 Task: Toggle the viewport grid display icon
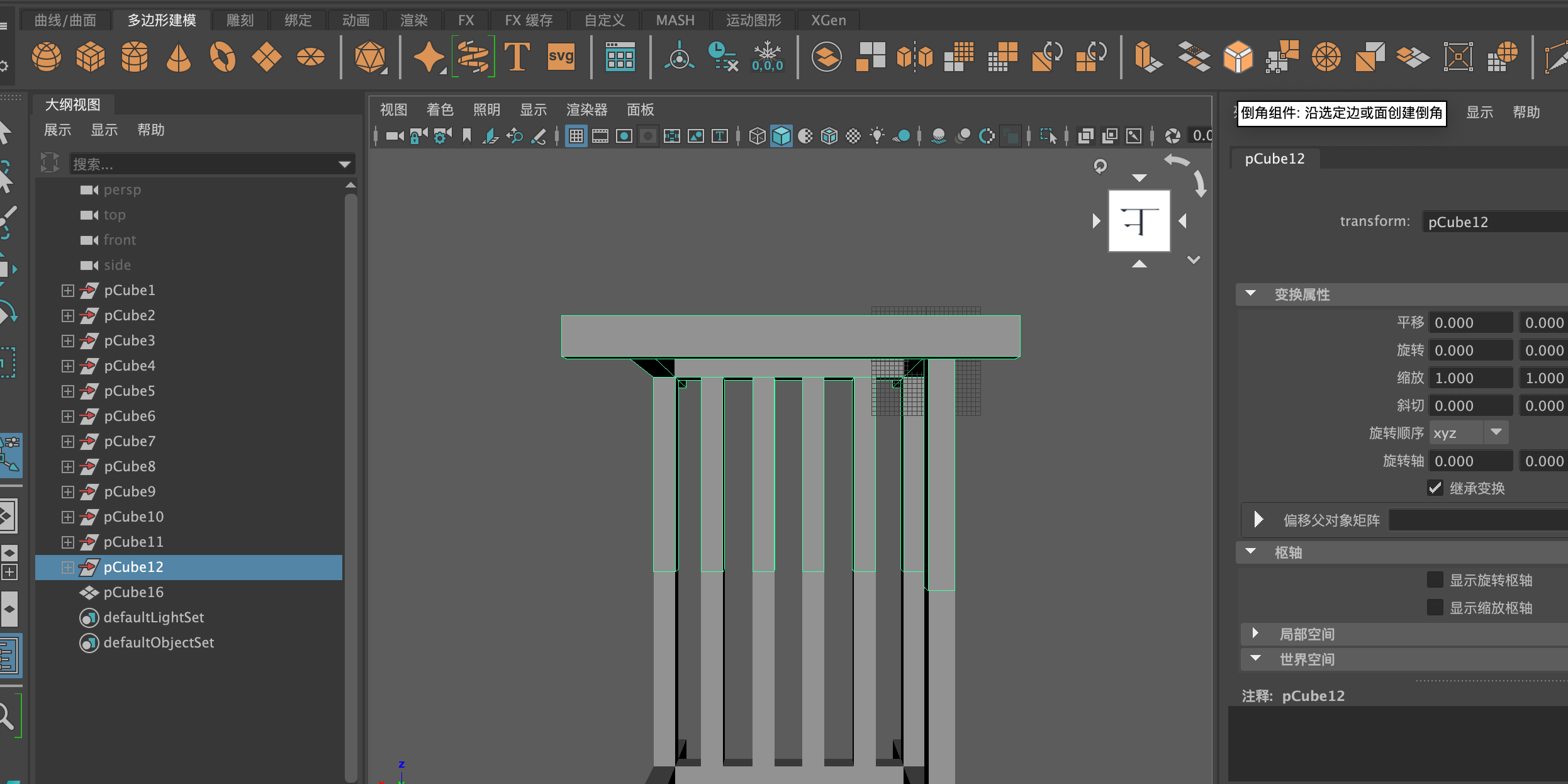point(576,136)
